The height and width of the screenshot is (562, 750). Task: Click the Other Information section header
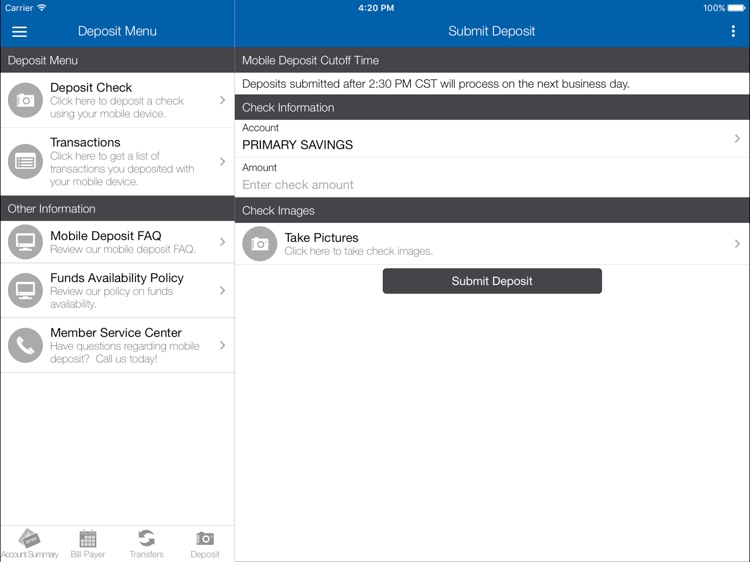pos(118,209)
